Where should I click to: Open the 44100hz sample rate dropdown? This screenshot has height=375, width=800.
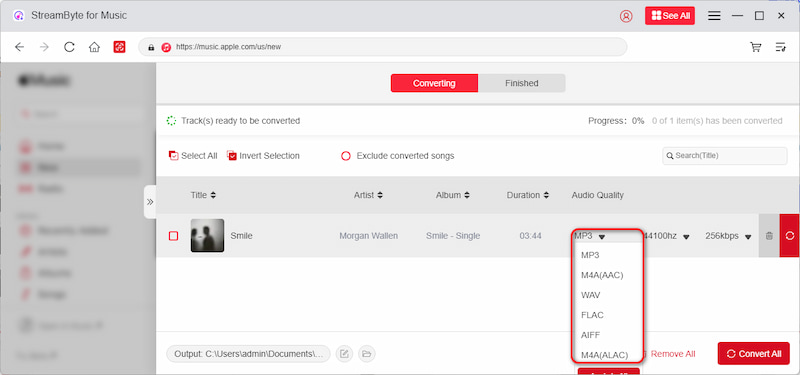pos(667,236)
